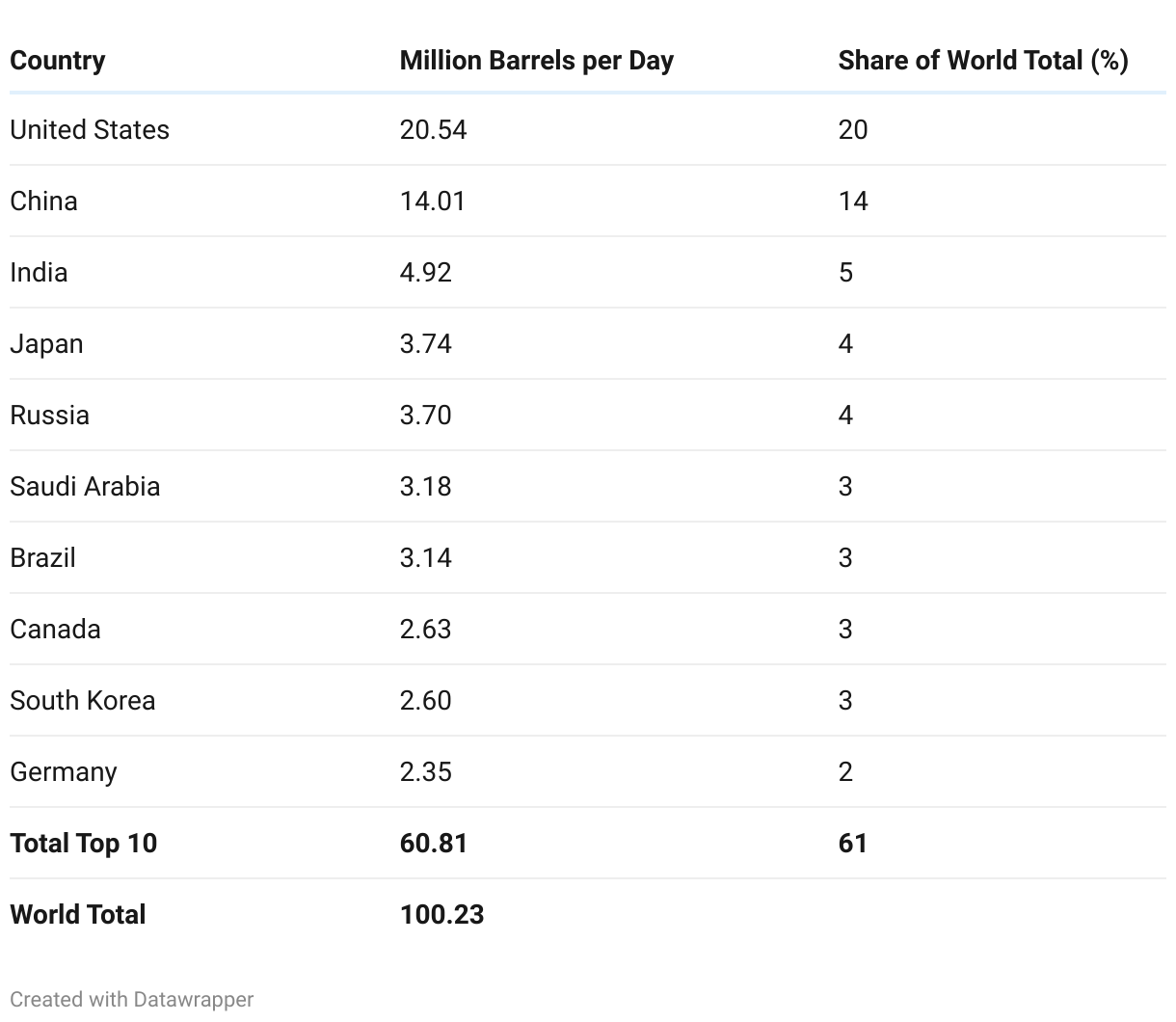Click the India country cell
This screenshot has height=1022, width=1176.
click(39, 272)
